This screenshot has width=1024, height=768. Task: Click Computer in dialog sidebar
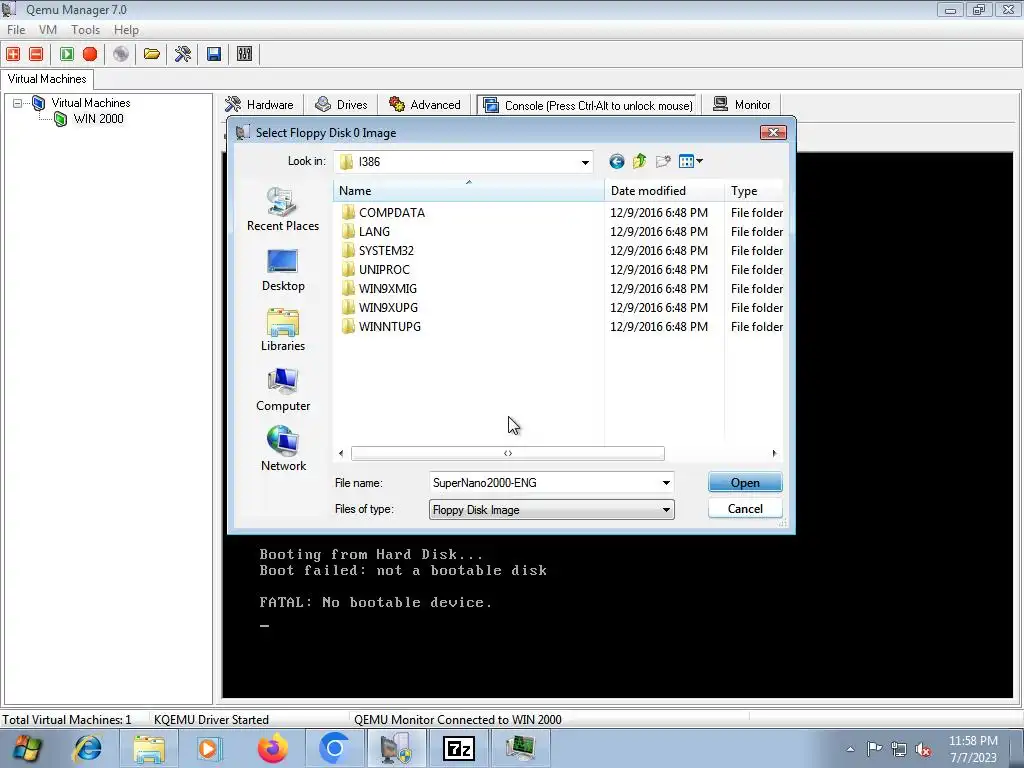click(283, 390)
